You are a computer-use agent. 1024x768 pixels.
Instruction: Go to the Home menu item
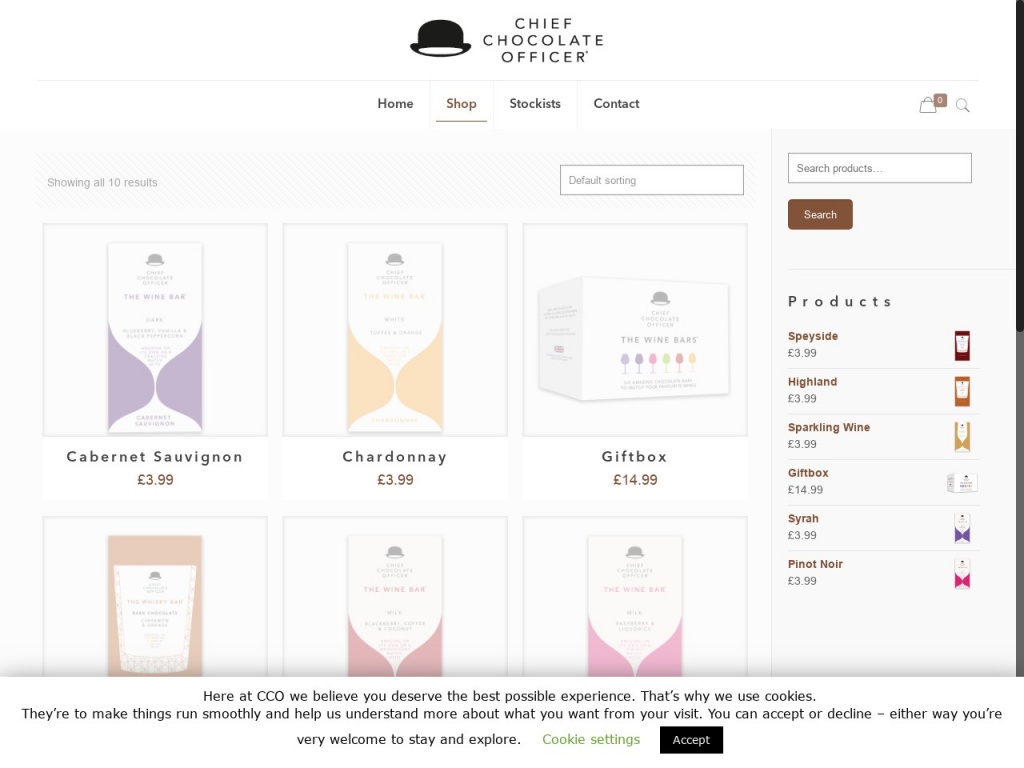click(x=395, y=103)
